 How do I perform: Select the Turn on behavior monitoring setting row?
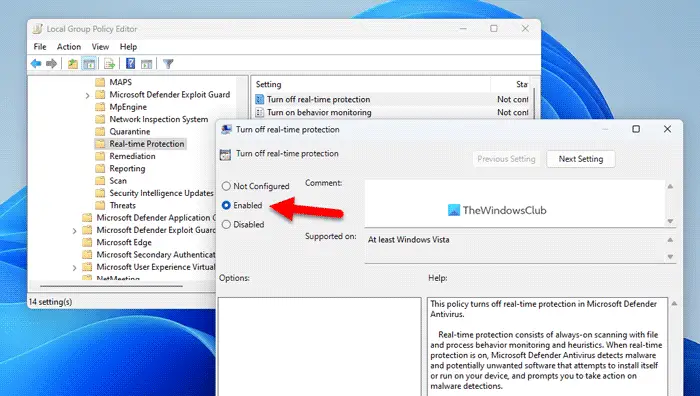click(391, 113)
